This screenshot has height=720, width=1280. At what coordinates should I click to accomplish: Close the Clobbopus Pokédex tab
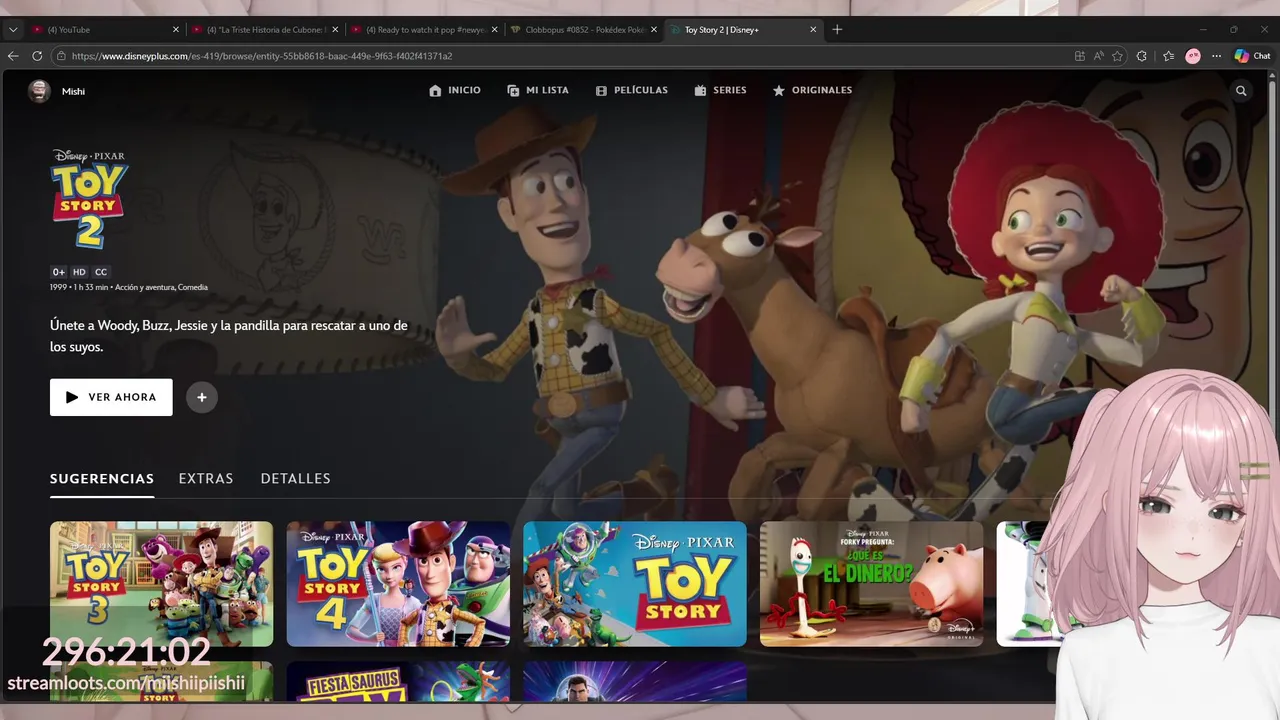tap(654, 30)
